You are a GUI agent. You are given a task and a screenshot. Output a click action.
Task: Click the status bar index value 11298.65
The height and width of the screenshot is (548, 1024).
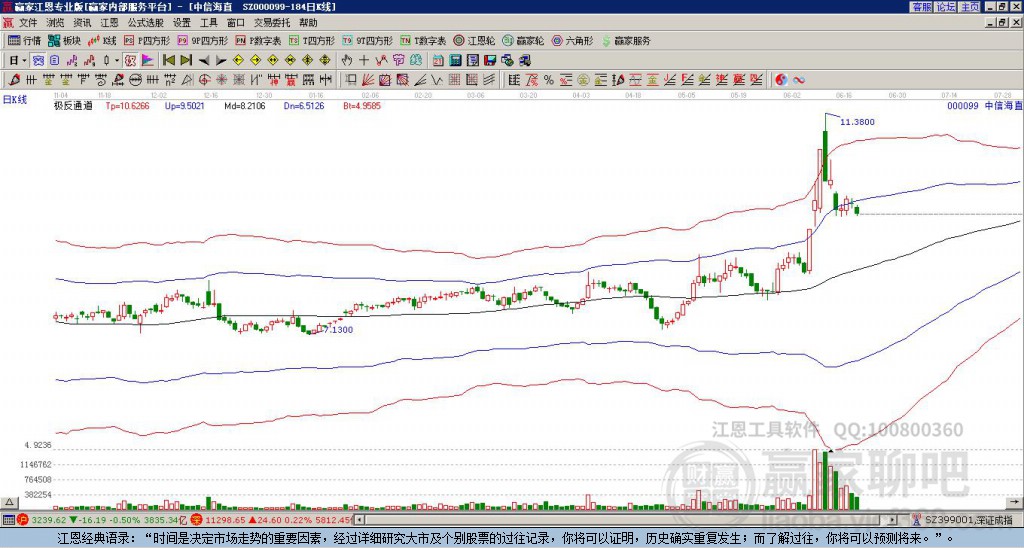tap(225, 520)
